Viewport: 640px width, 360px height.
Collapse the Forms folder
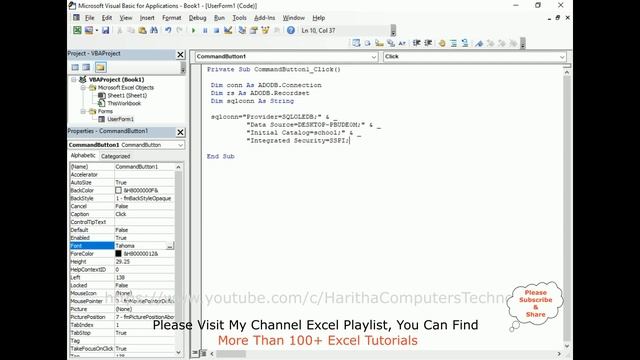83,111
